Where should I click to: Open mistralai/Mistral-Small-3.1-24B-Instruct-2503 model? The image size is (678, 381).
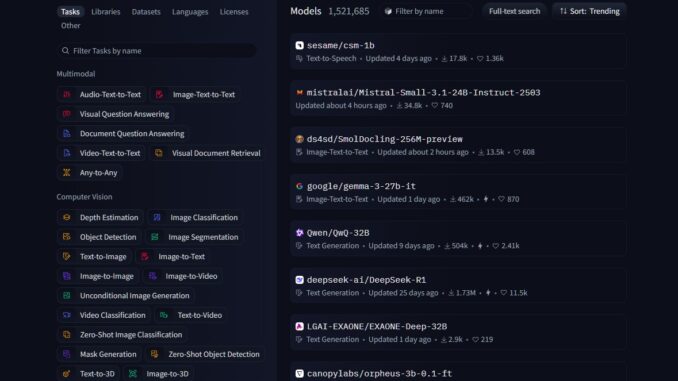pos(423,93)
